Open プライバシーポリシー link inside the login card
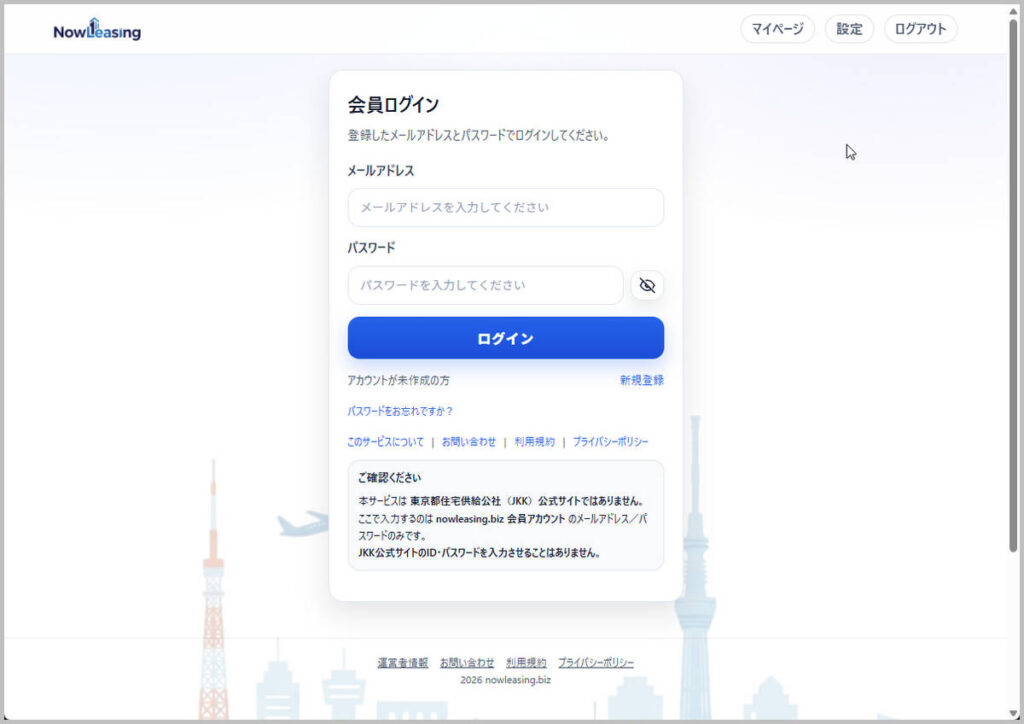The image size is (1024, 724). click(x=609, y=441)
